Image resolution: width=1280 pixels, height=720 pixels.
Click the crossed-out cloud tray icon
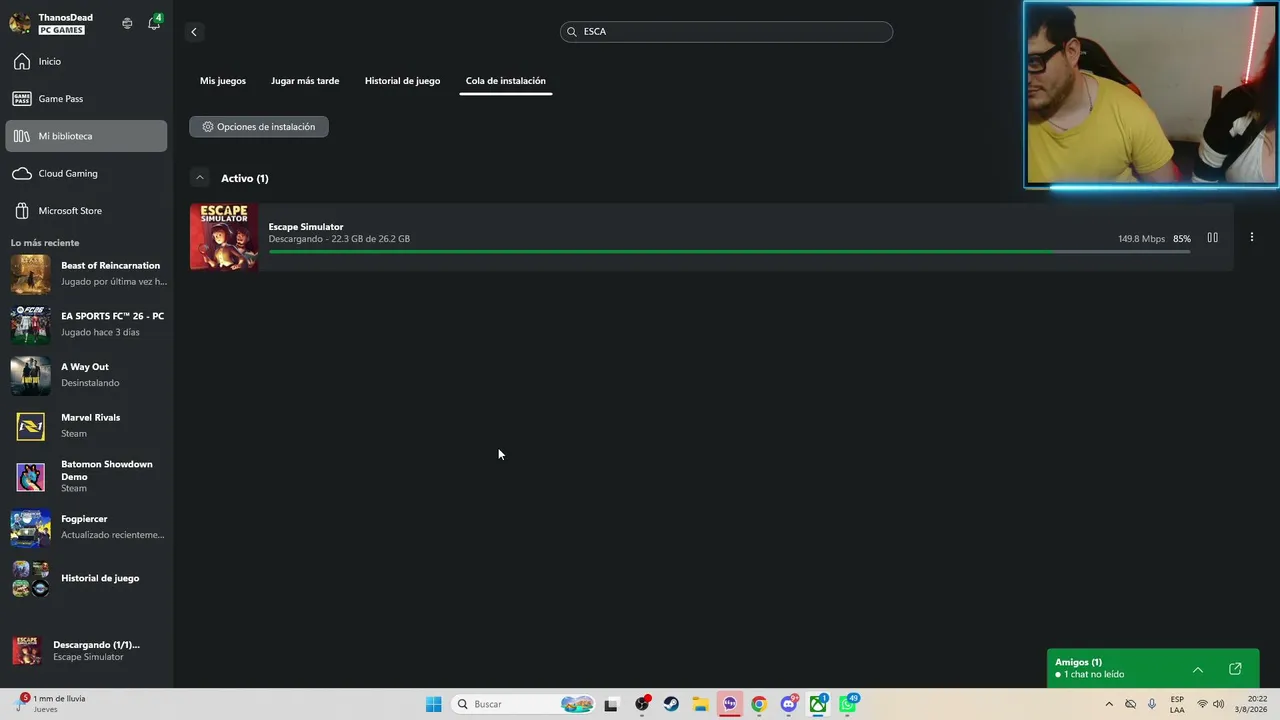pyautogui.click(x=1131, y=704)
